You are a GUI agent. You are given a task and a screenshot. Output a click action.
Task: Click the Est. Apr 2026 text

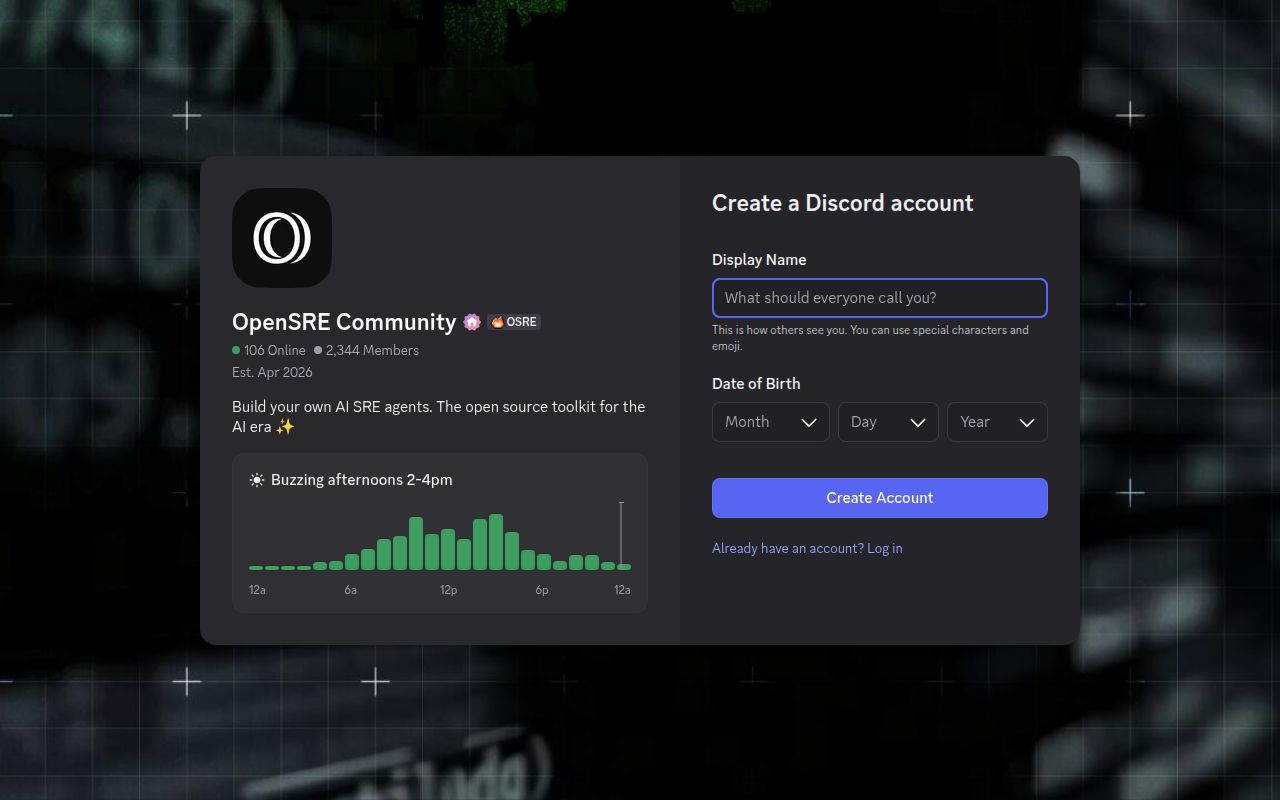click(x=272, y=372)
